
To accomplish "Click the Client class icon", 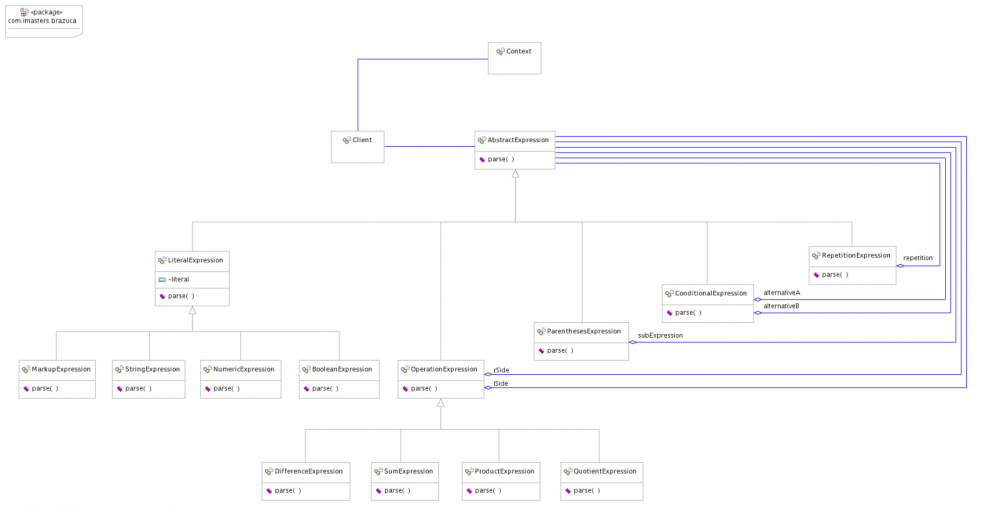I will coord(346,140).
